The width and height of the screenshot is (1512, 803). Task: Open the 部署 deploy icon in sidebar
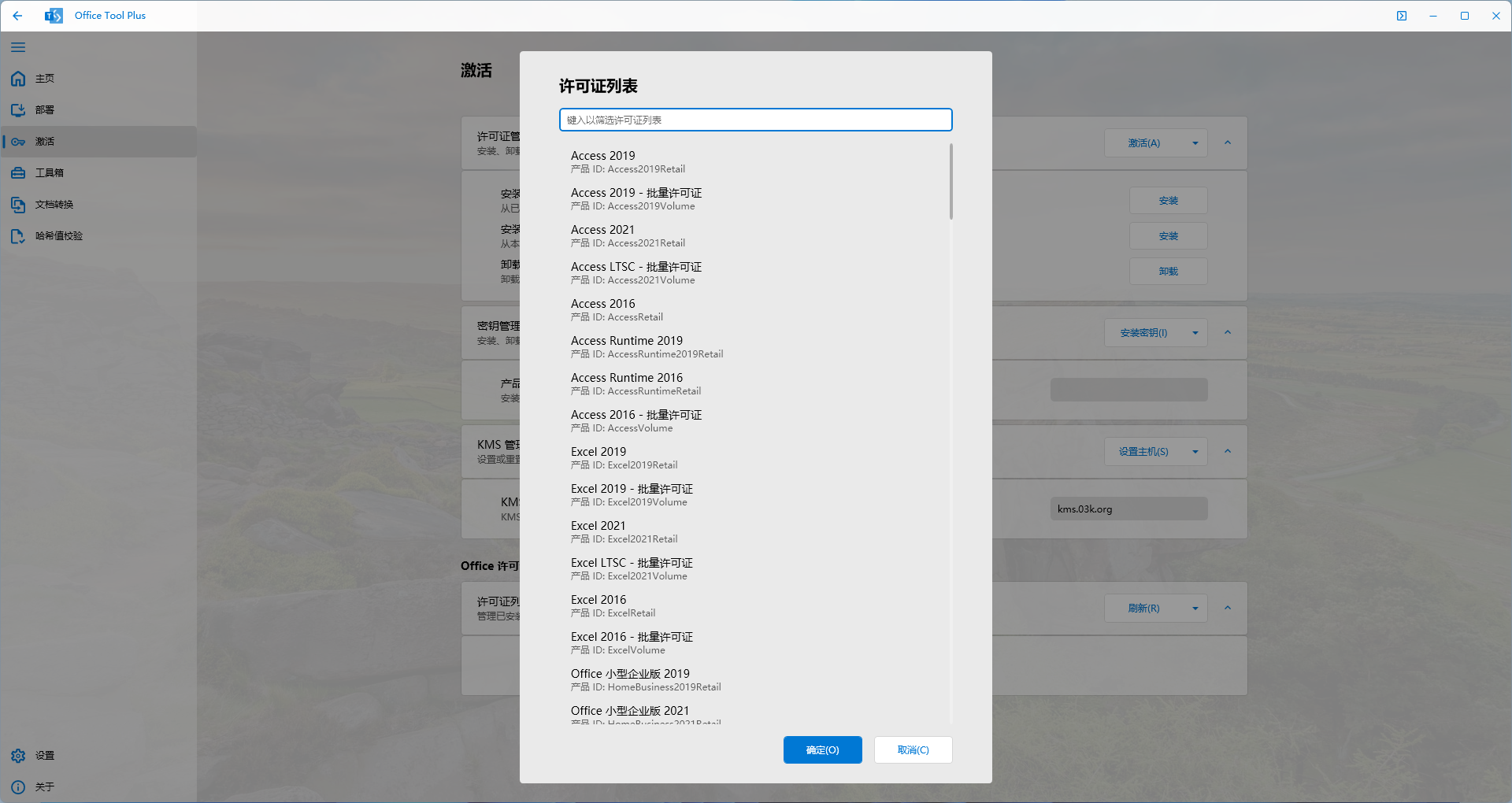pyautogui.click(x=18, y=110)
